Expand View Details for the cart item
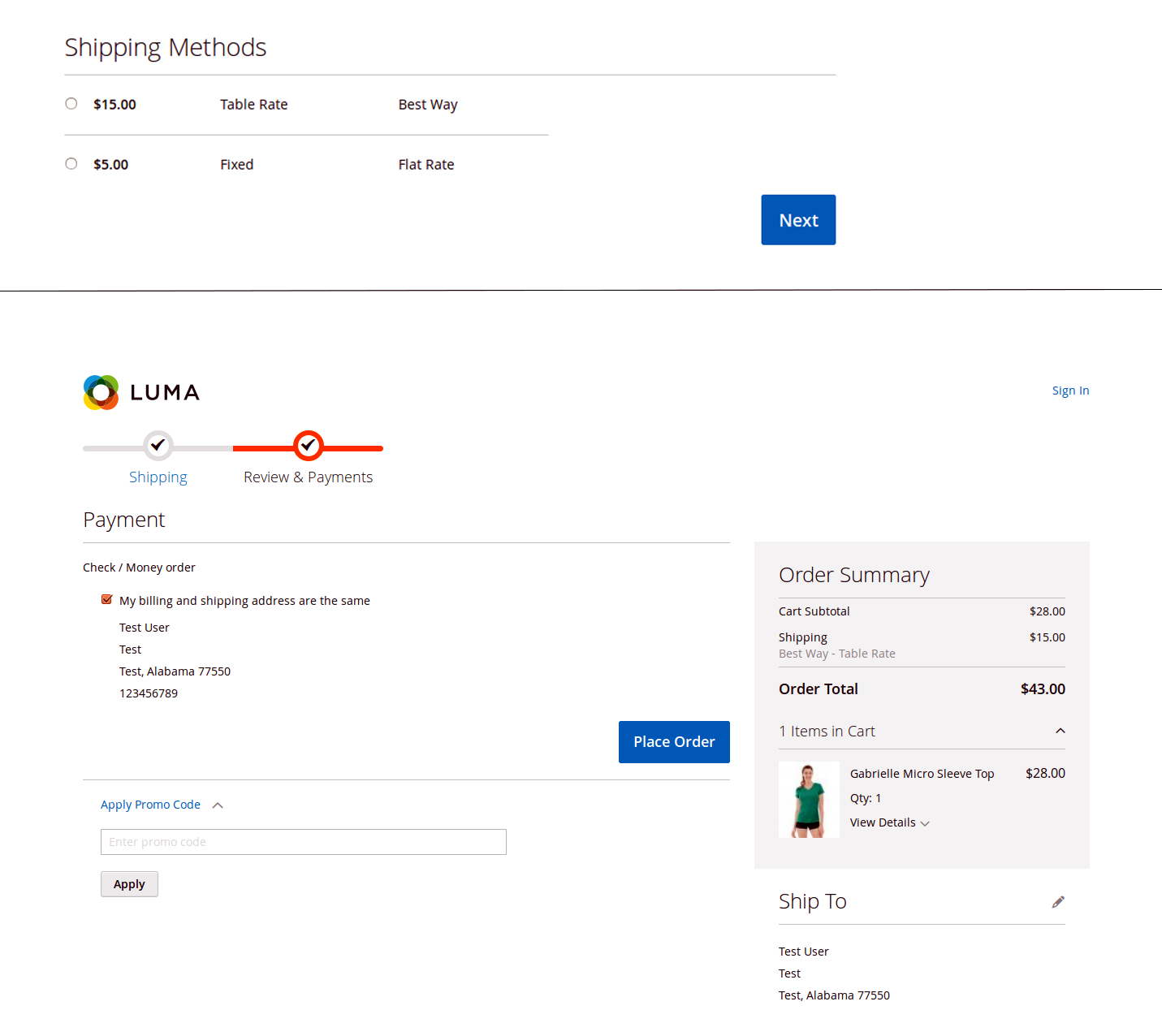This screenshot has height=1036, width=1162. click(x=889, y=822)
